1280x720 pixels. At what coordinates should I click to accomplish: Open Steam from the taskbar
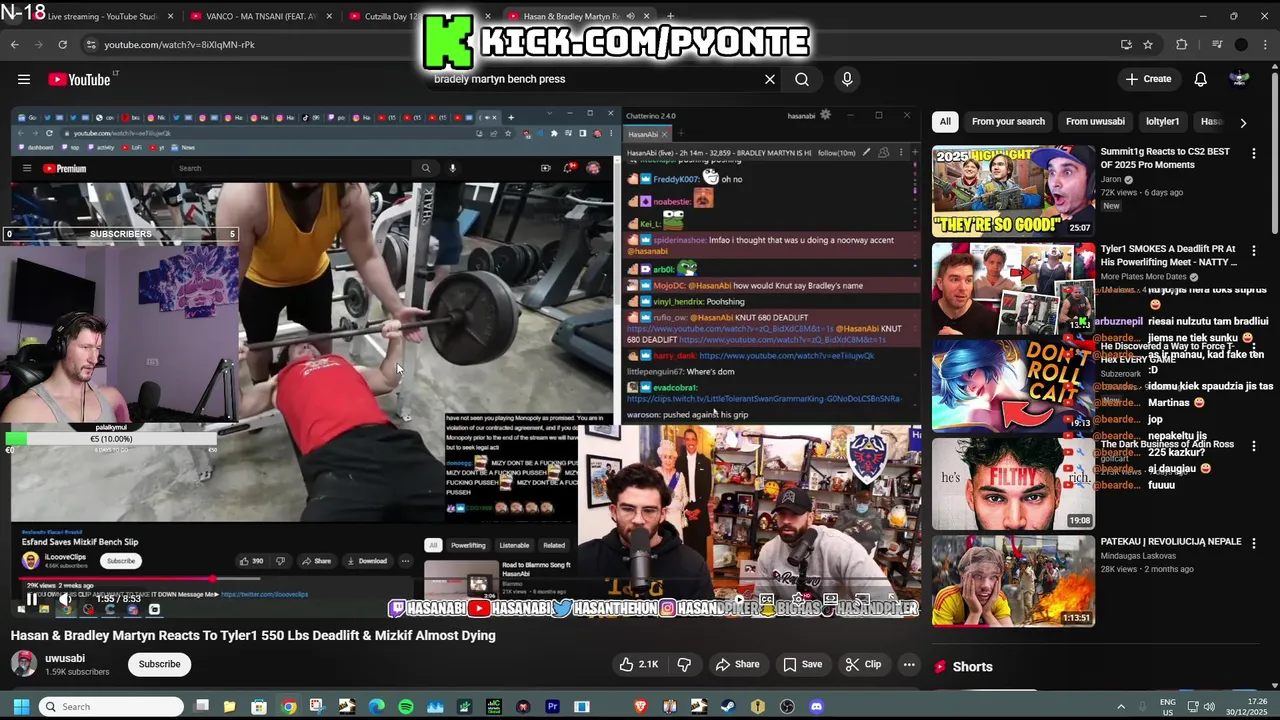[728, 706]
